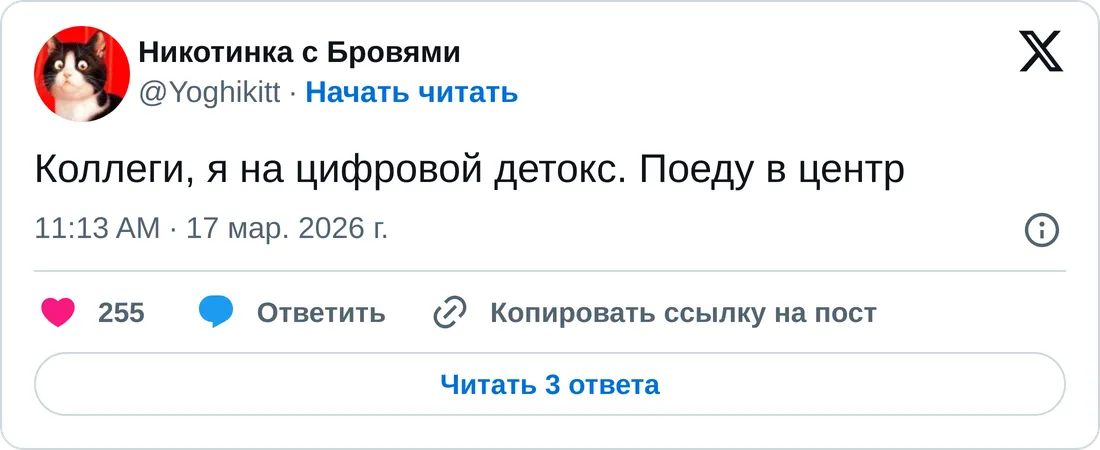Click the chain link icon
Image resolution: width=1100 pixels, height=450 pixels.
(x=450, y=313)
